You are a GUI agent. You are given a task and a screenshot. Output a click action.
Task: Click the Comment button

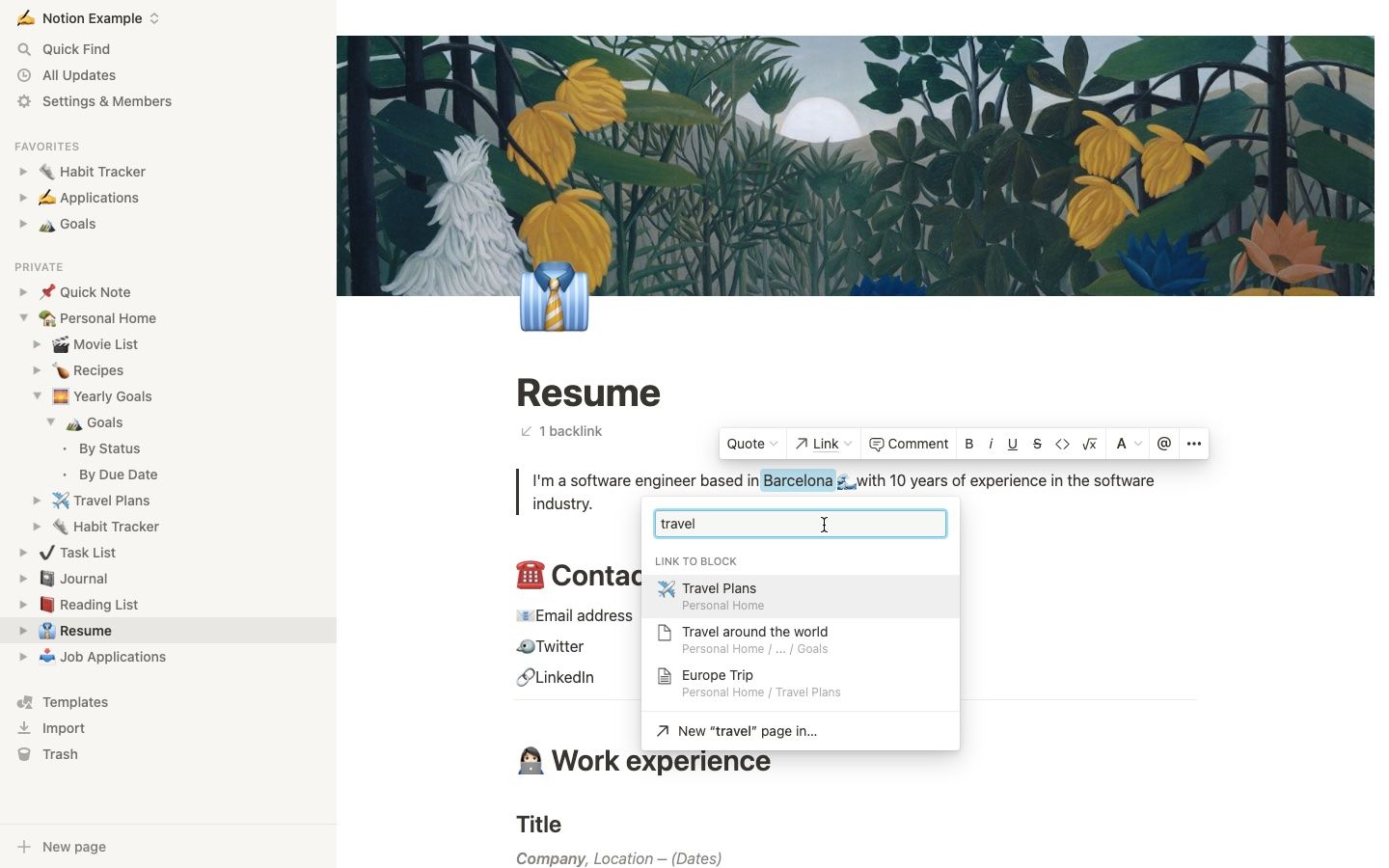pos(909,444)
